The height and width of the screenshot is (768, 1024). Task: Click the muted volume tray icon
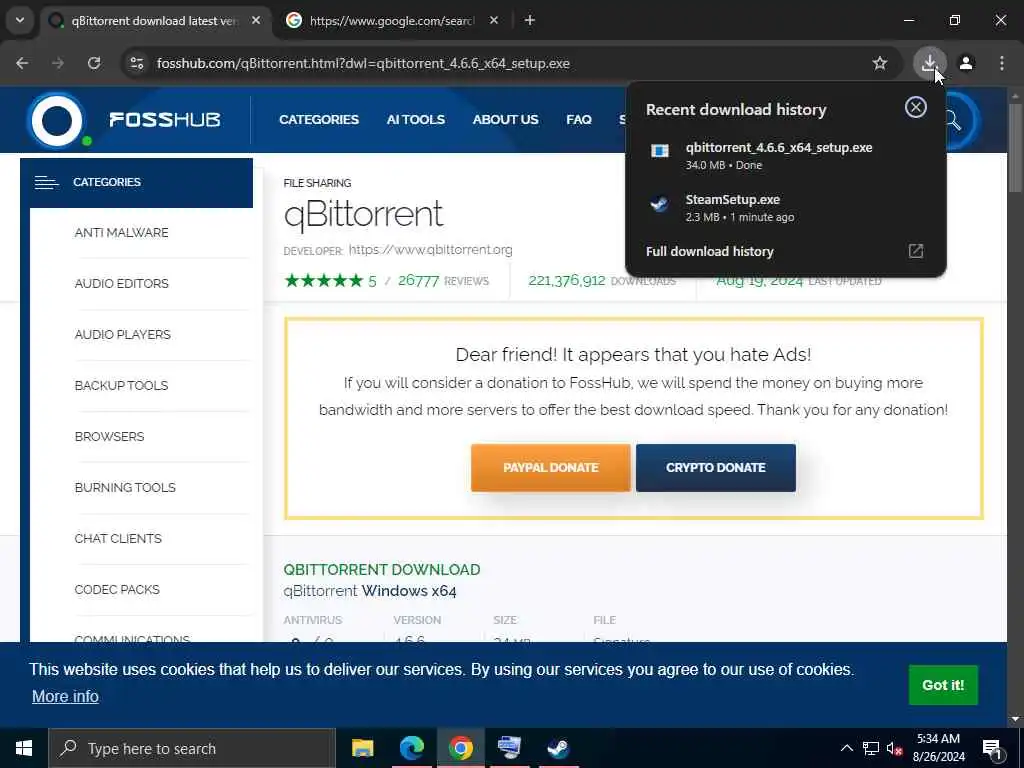pyautogui.click(x=895, y=748)
